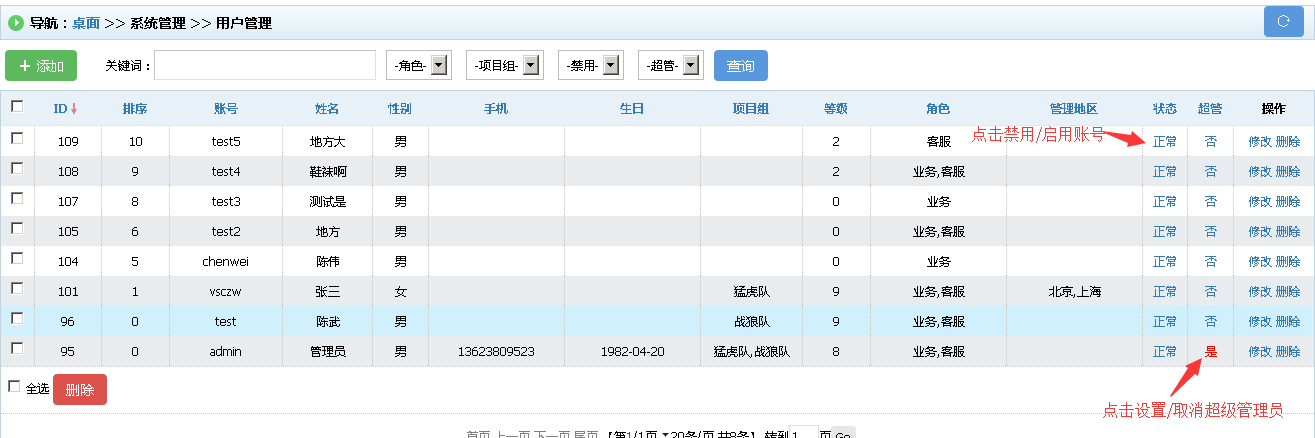The image size is (1315, 438).
Task: Check the header row select-all checkbox
Action: [x=17, y=106]
